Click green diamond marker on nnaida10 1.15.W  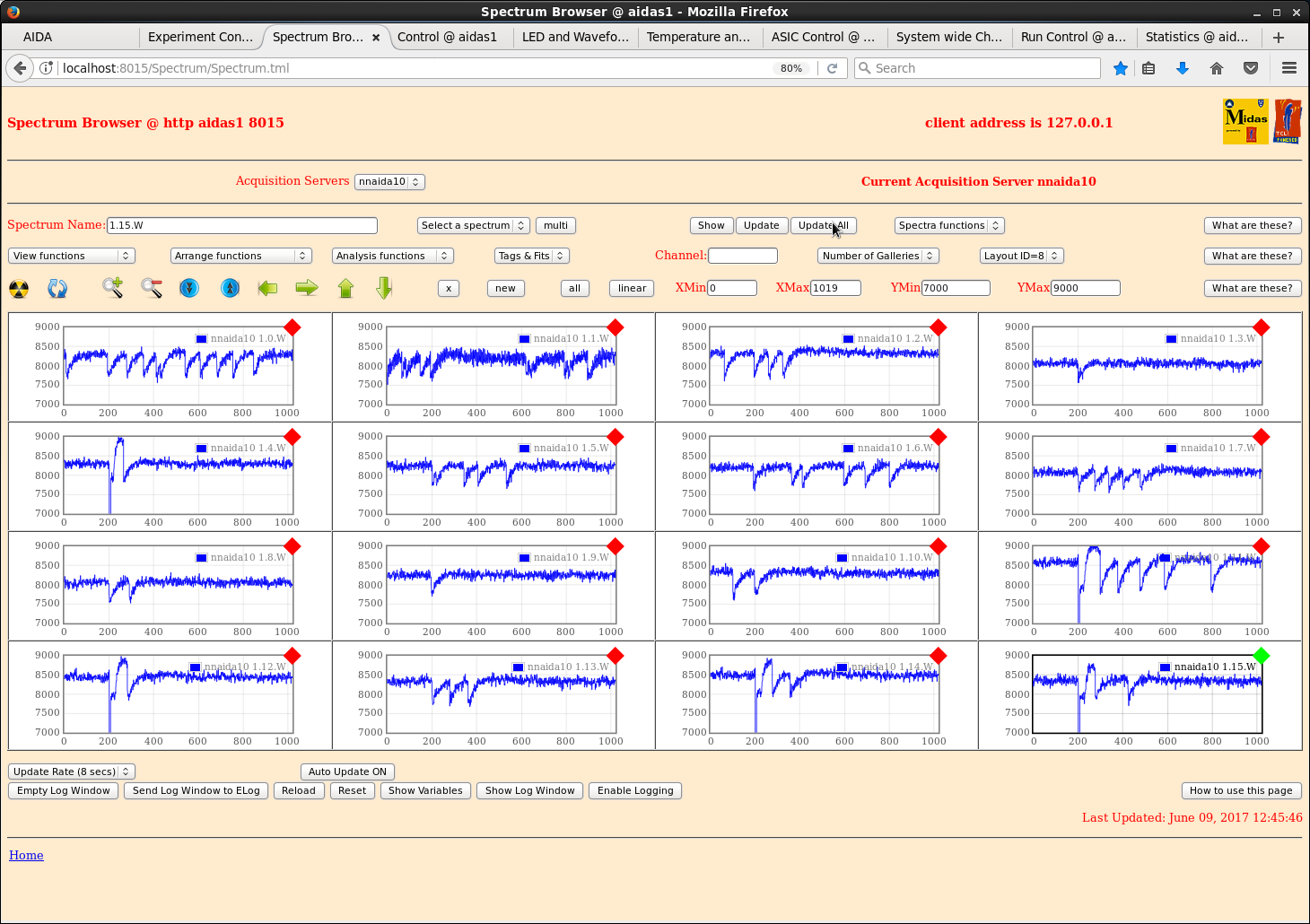1262,656
